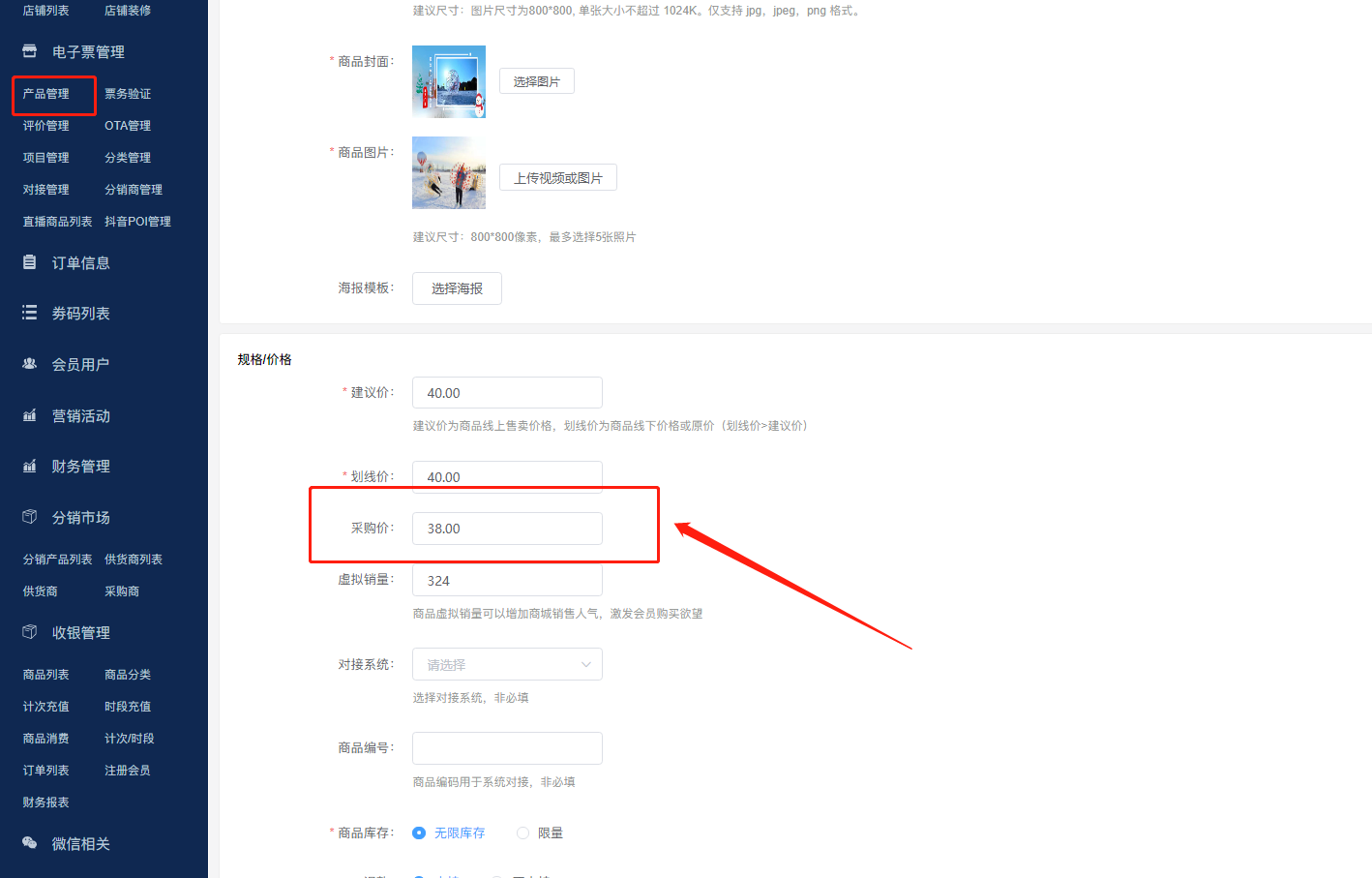This screenshot has height=878, width=1372.
Task: Choose the 限量 stock option
Action: pos(522,833)
